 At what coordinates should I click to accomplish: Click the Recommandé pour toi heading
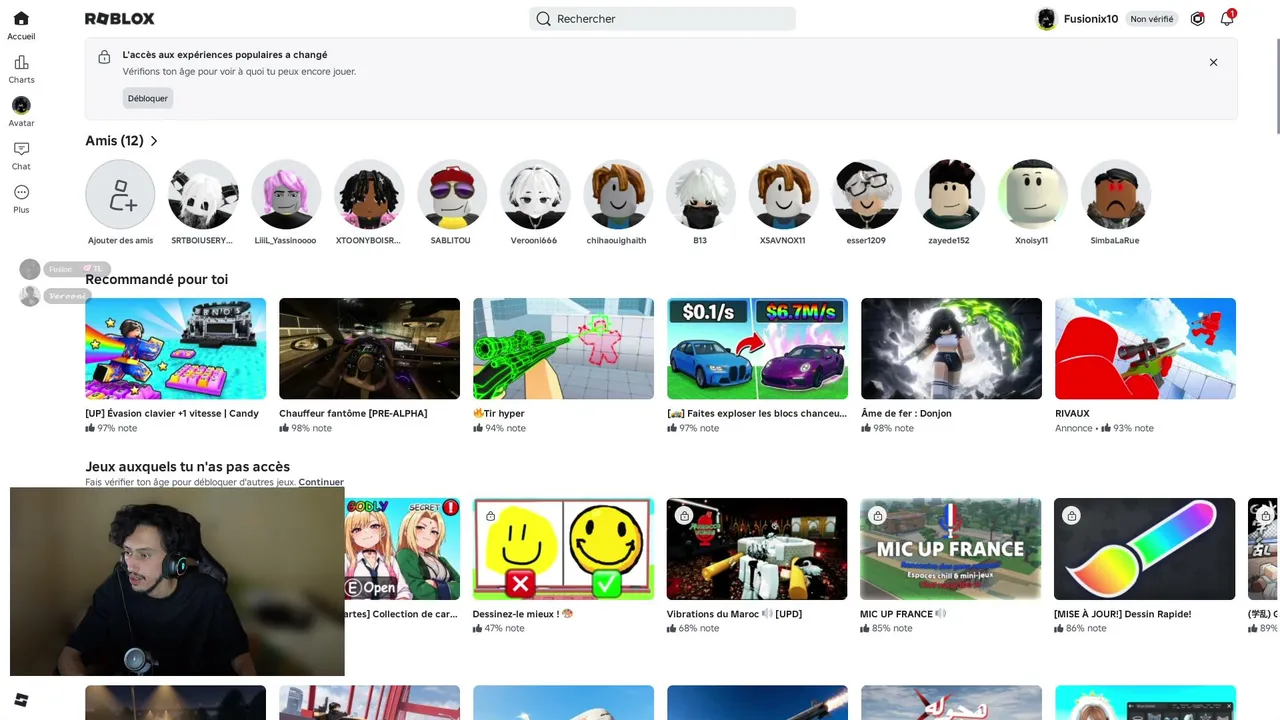[157, 279]
